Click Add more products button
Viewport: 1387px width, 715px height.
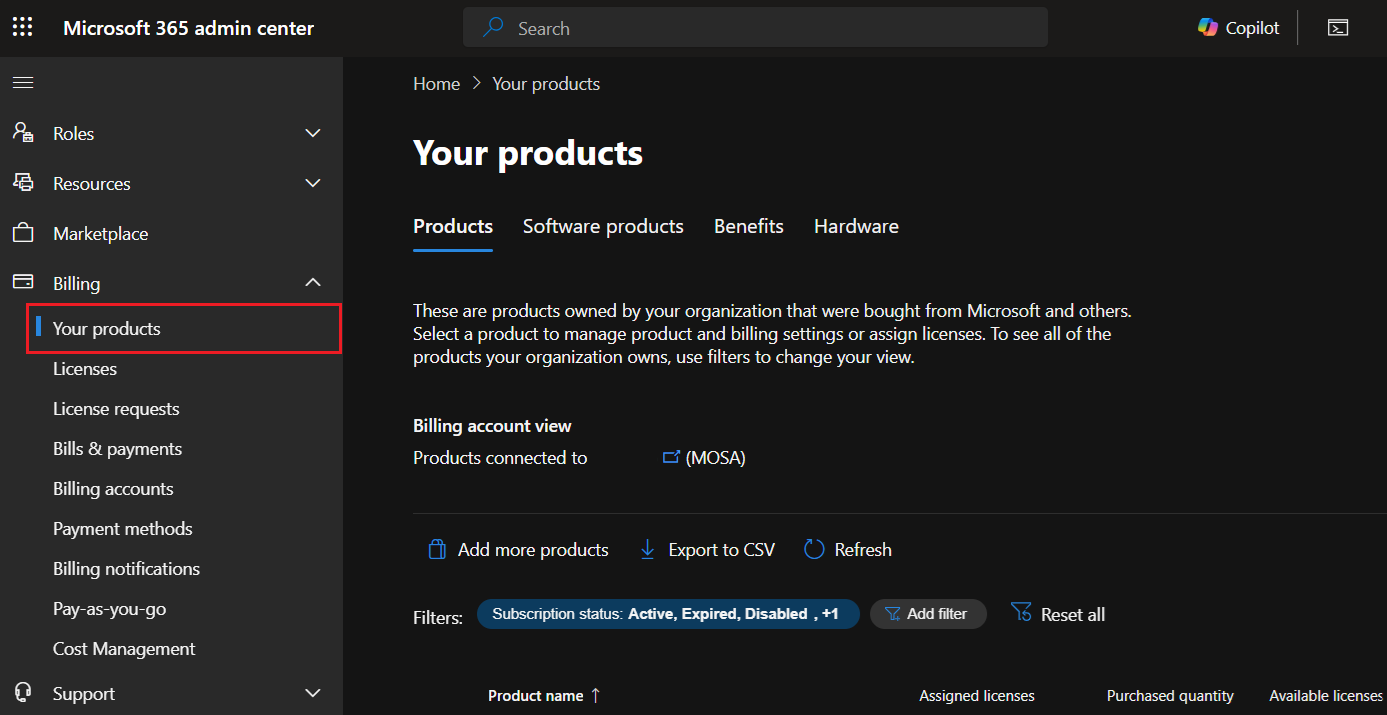tap(518, 550)
